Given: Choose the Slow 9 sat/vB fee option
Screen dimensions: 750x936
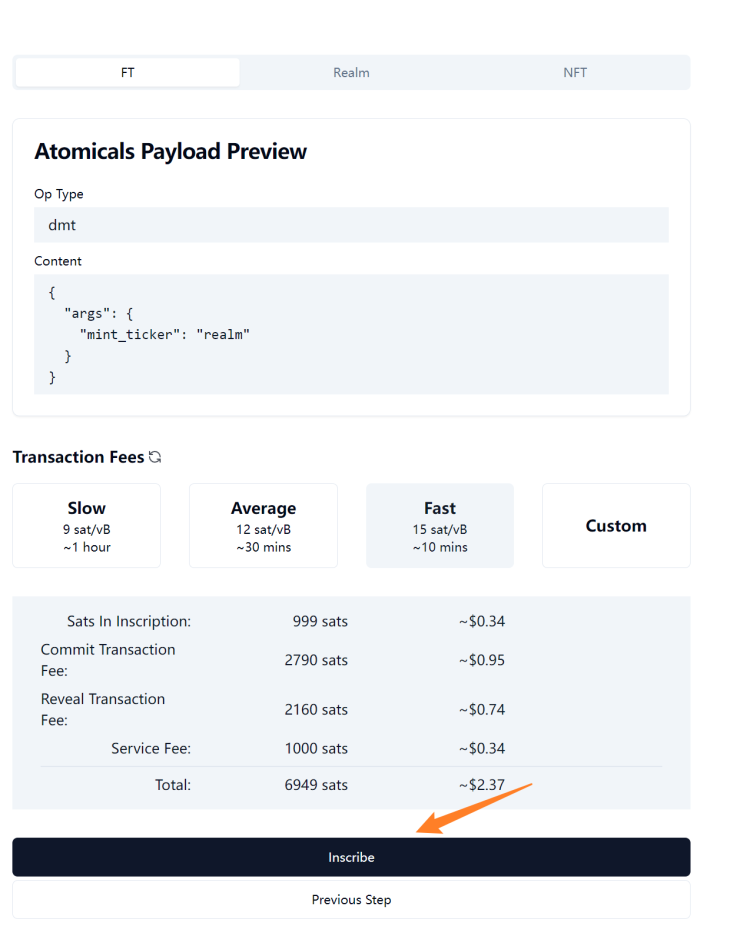Looking at the screenshot, I should [x=87, y=526].
